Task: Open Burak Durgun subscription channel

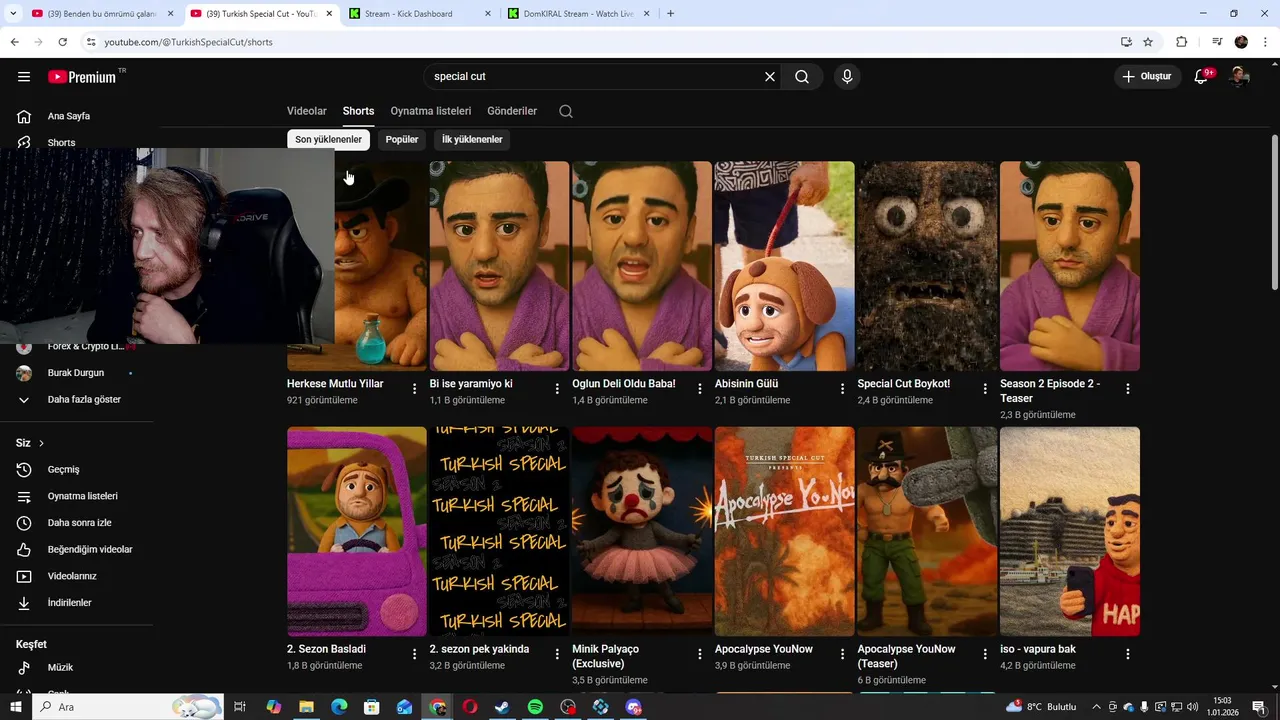Action: [77, 373]
